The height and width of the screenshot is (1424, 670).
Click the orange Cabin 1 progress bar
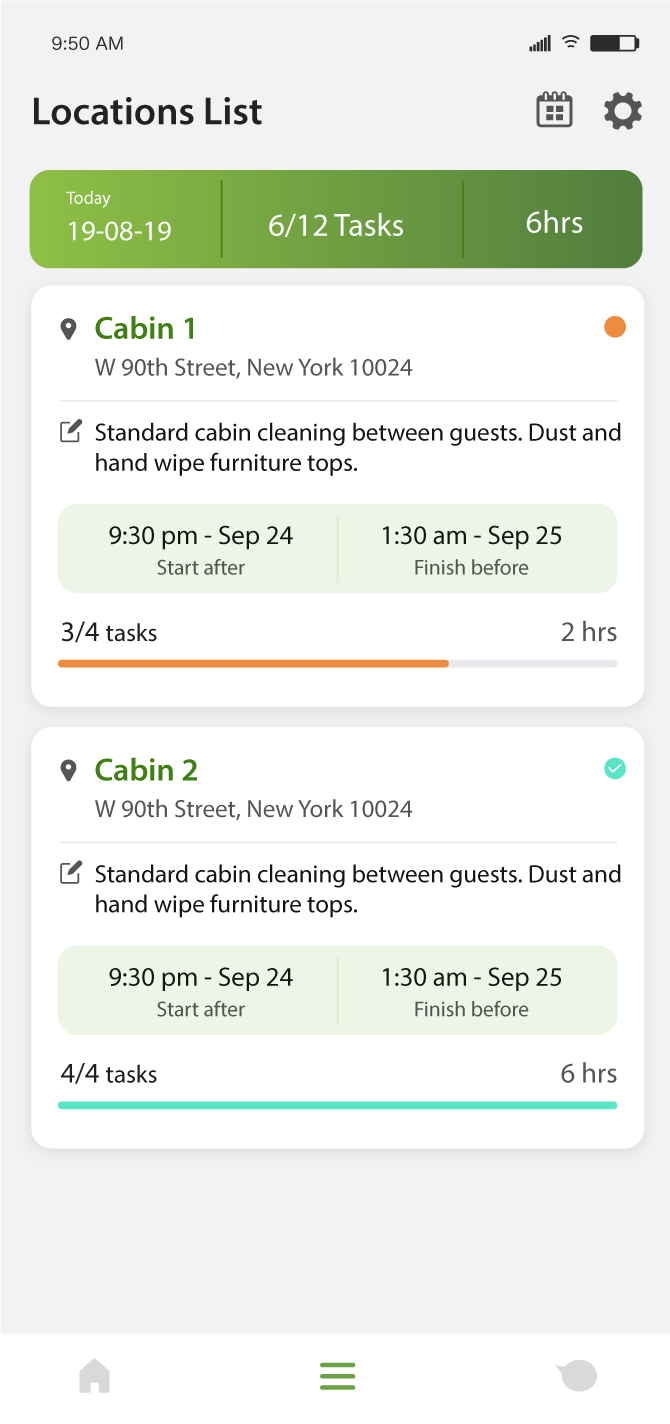point(253,663)
